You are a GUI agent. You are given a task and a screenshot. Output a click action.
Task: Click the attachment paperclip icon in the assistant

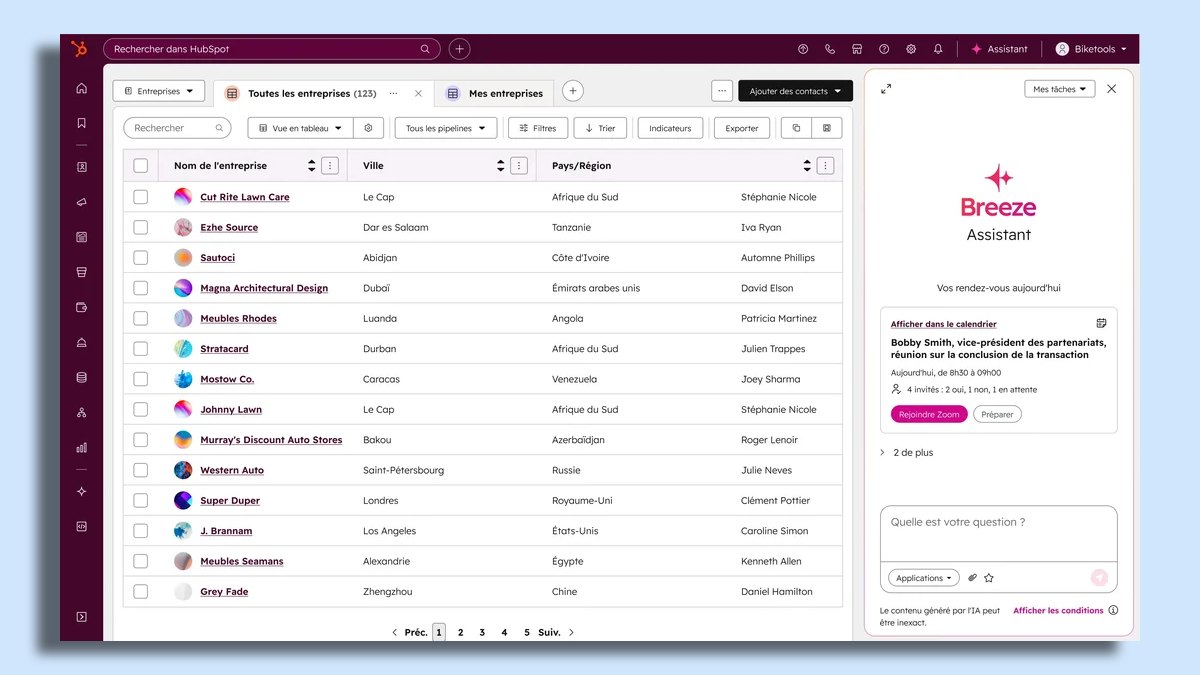pyautogui.click(x=973, y=578)
